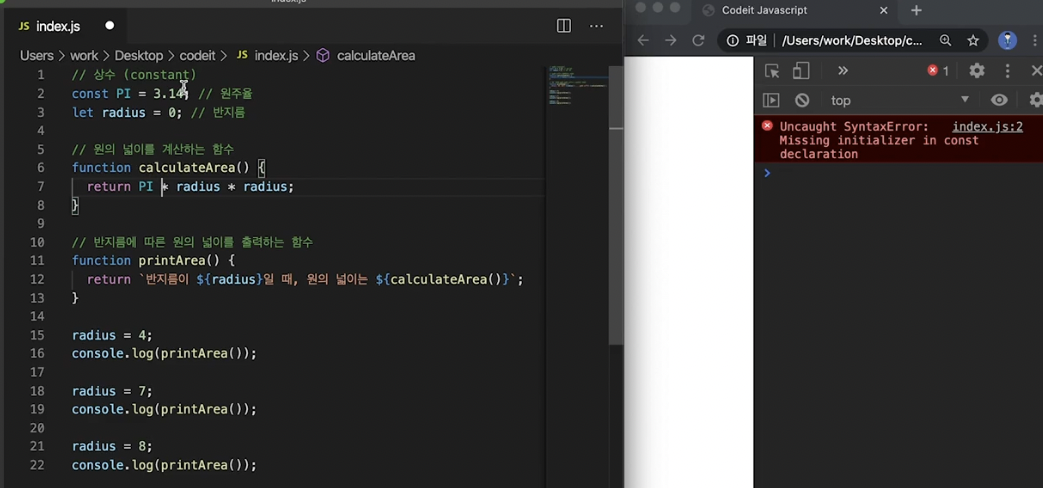Image resolution: width=1043 pixels, height=488 pixels.
Task: Open DevTools settings gear
Action: [x=976, y=70]
